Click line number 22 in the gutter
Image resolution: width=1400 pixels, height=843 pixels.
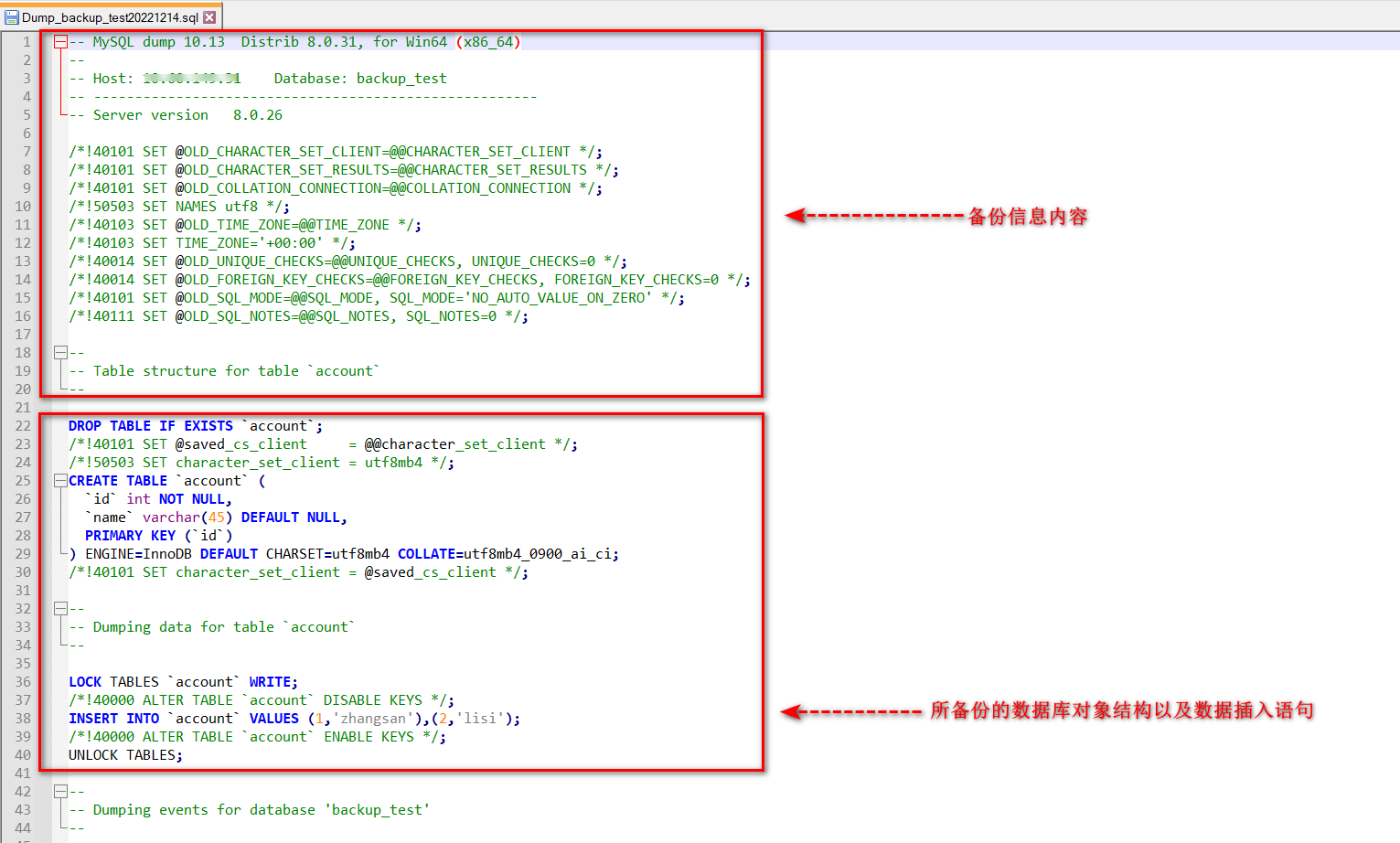point(23,426)
